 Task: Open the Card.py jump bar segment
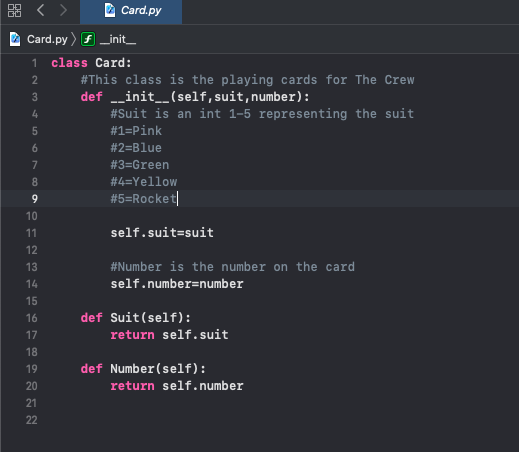(47, 39)
